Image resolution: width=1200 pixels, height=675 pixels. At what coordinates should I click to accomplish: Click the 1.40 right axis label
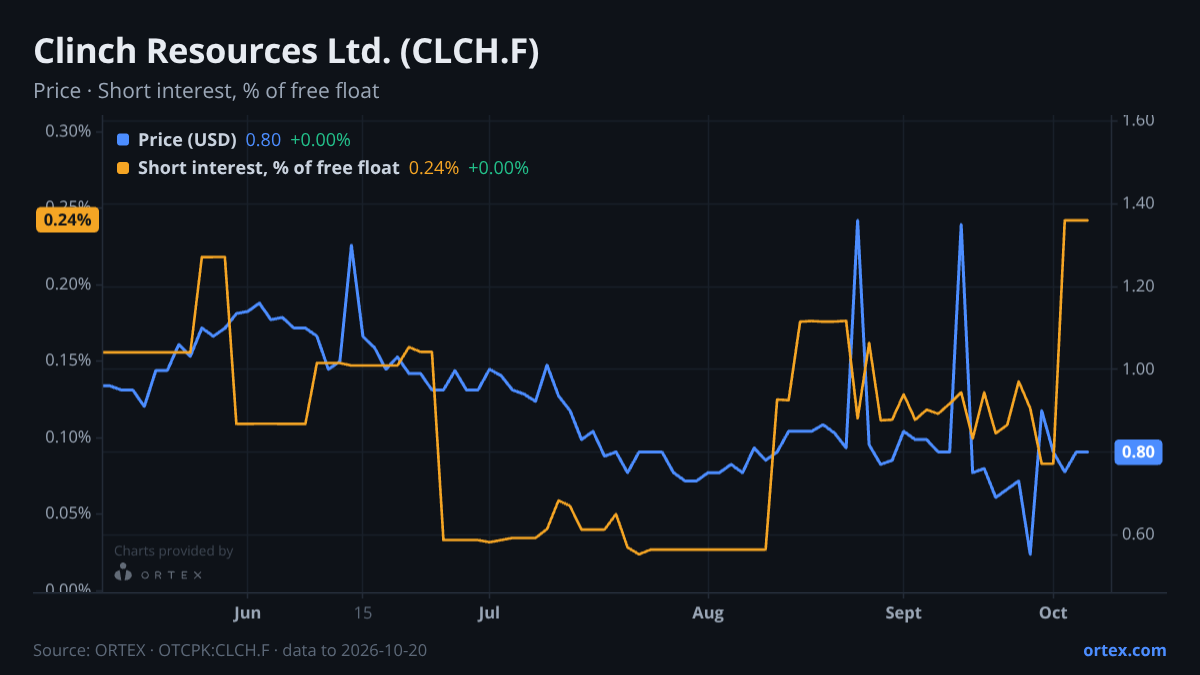point(1138,204)
